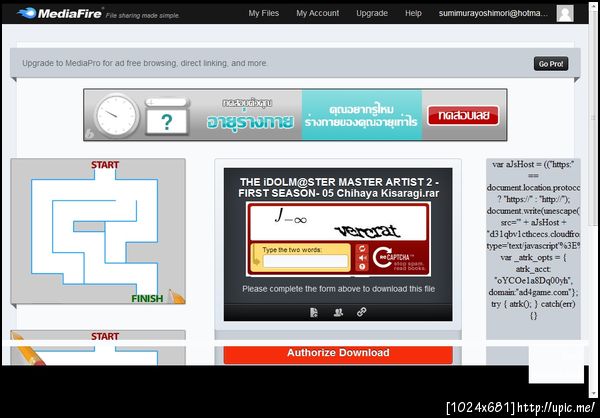Click the file document icon below form
Screen dimensions: 600x418
[x=314, y=312]
